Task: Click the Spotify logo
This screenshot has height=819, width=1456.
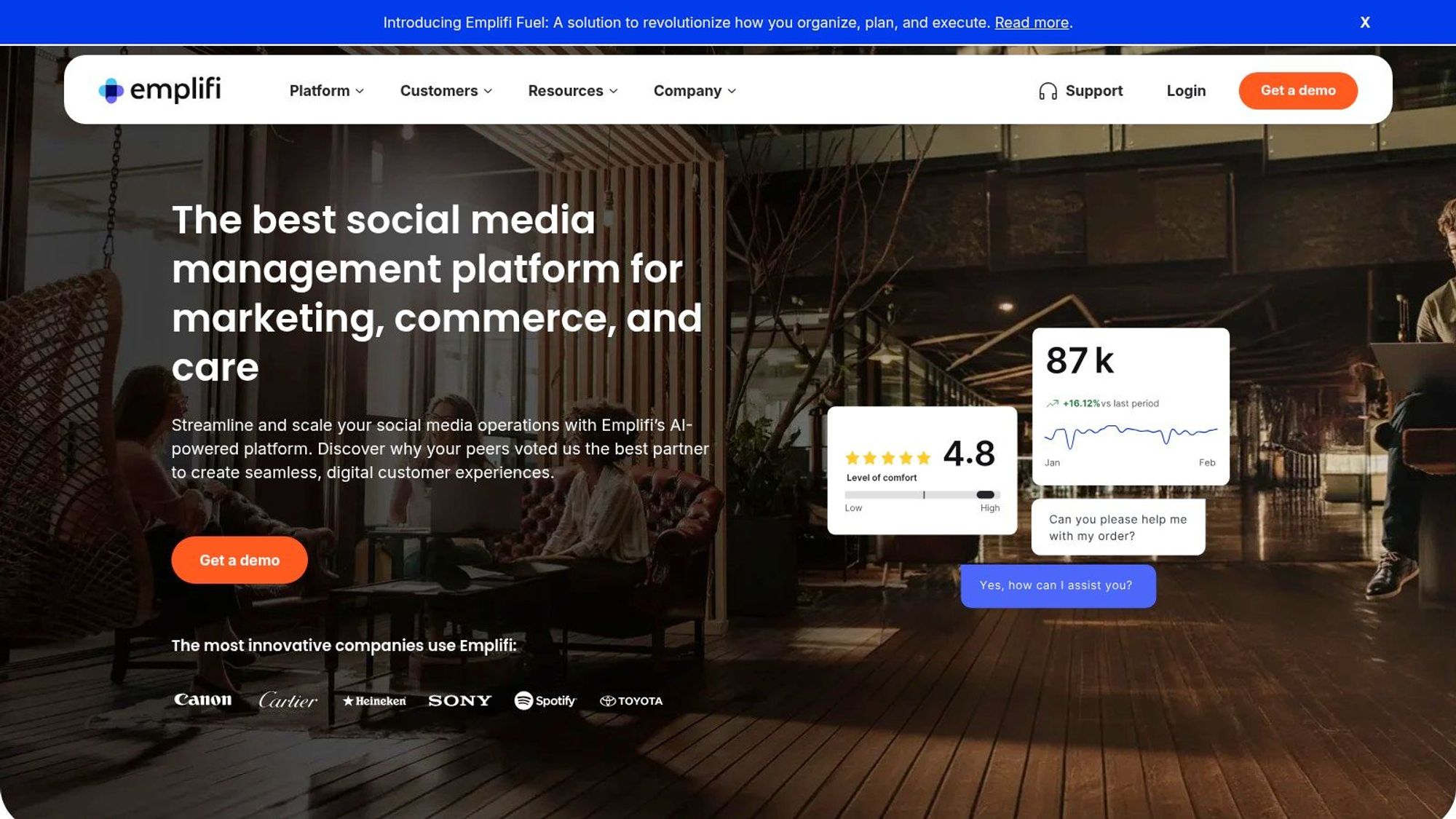Action: tap(545, 700)
